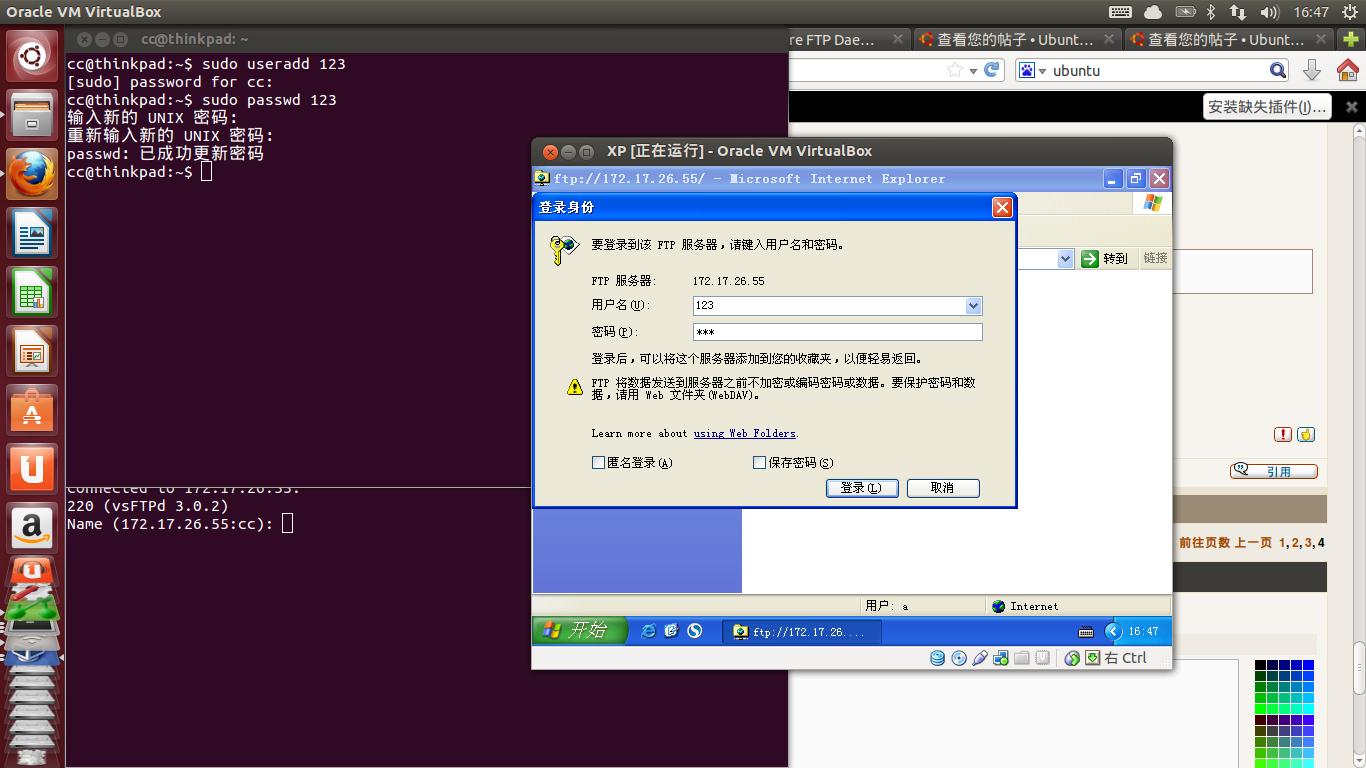Open the battery indicator menu
Screen dimensions: 1366x768
tap(1185, 12)
